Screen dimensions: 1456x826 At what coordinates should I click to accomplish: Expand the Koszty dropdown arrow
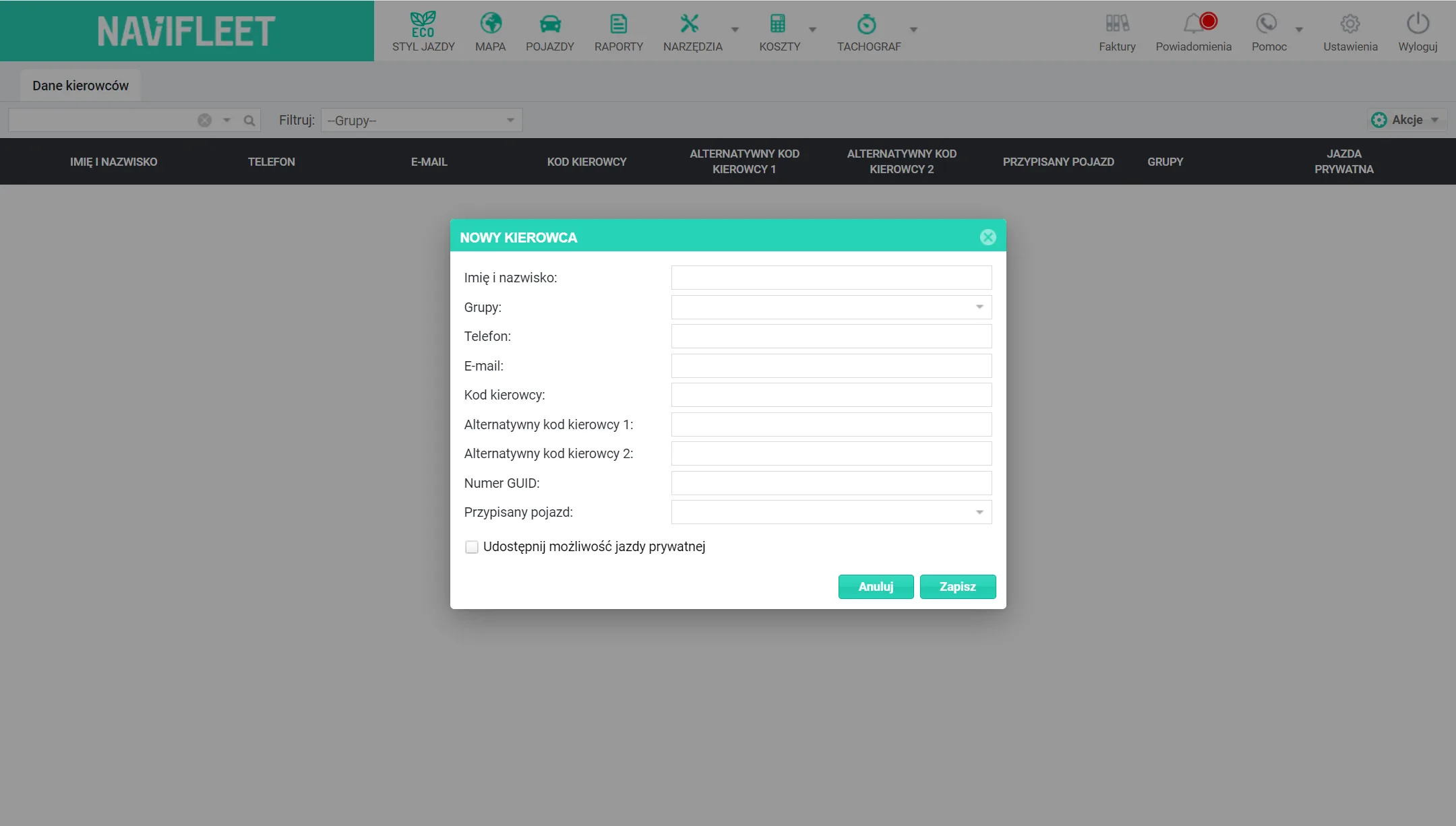813,30
